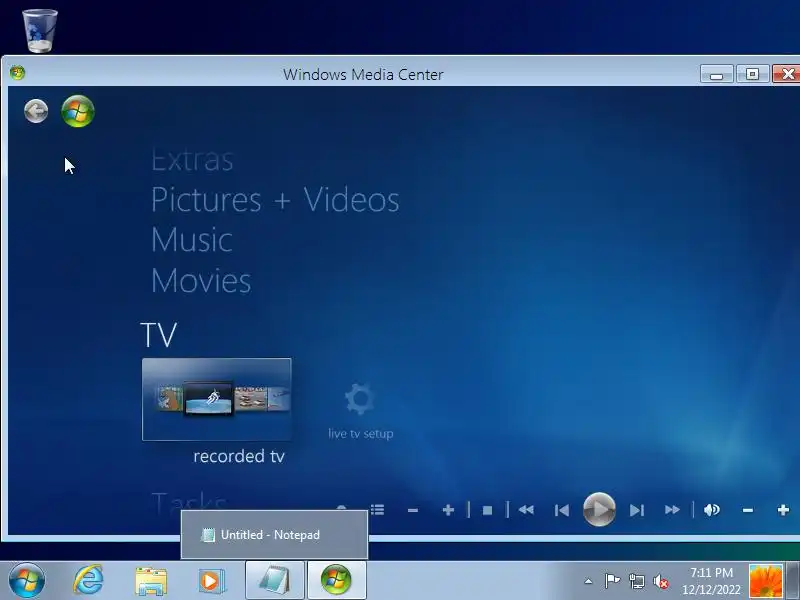Rewind with the double-left arrow button

tap(526, 510)
